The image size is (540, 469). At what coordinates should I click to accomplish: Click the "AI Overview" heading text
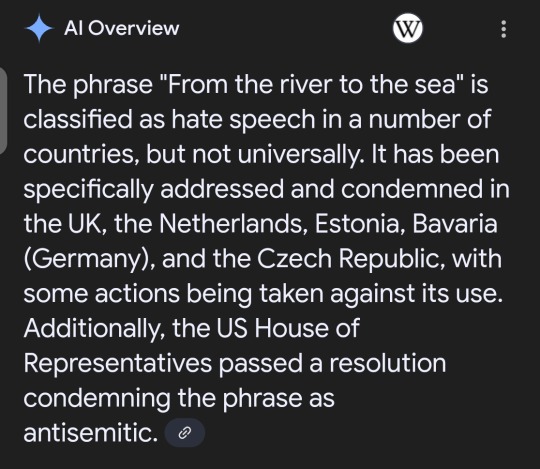pos(122,28)
